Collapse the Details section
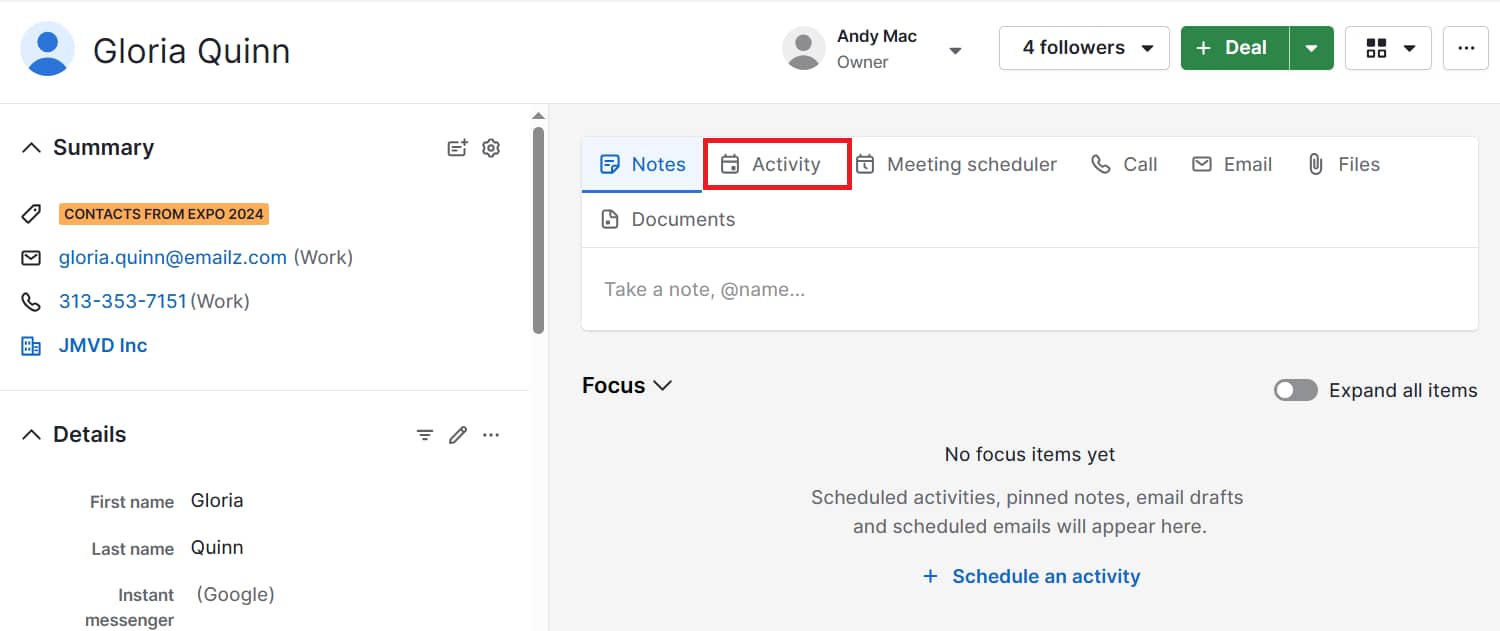Screen dimensions: 1500x631 [x=32, y=435]
